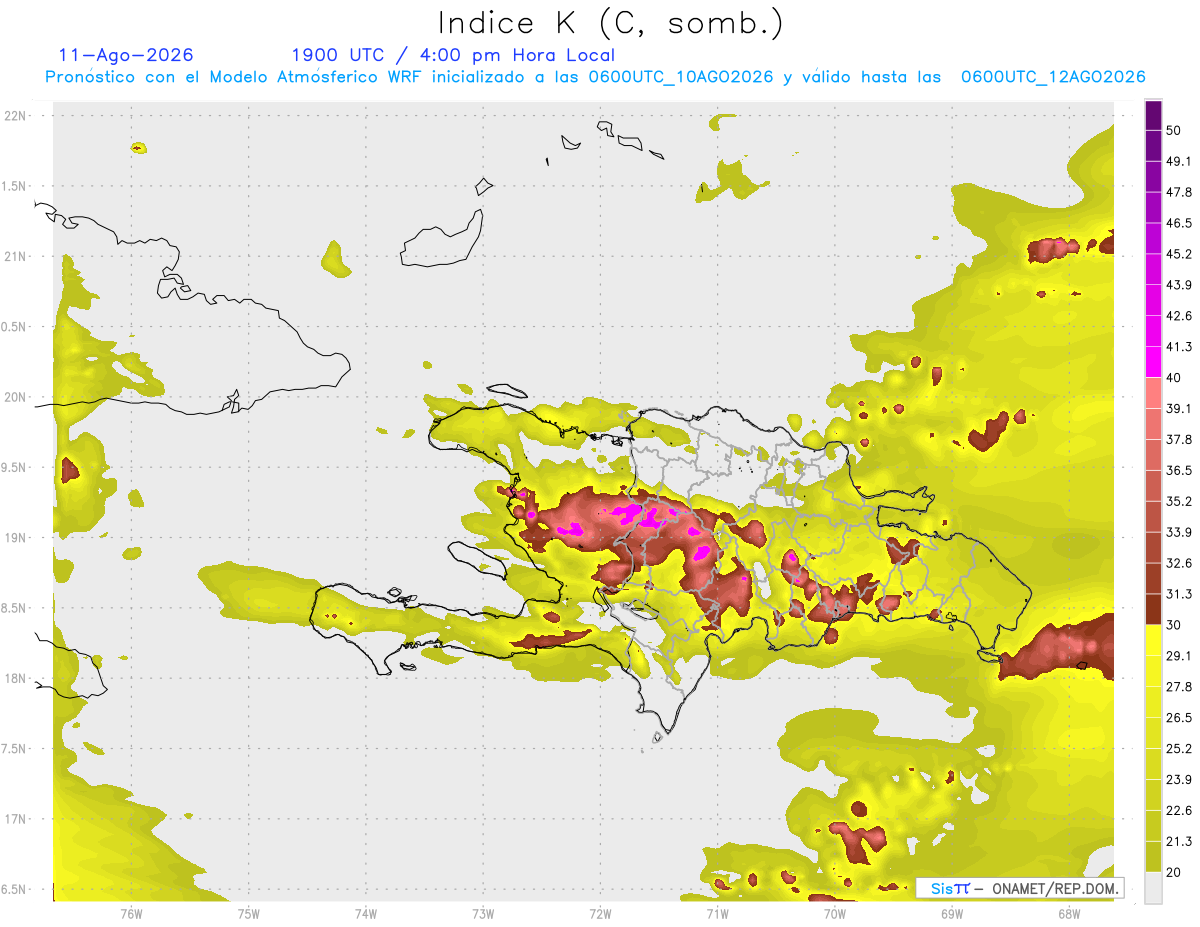Click the '68W' longitude axis label

click(x=1069, y=913)
